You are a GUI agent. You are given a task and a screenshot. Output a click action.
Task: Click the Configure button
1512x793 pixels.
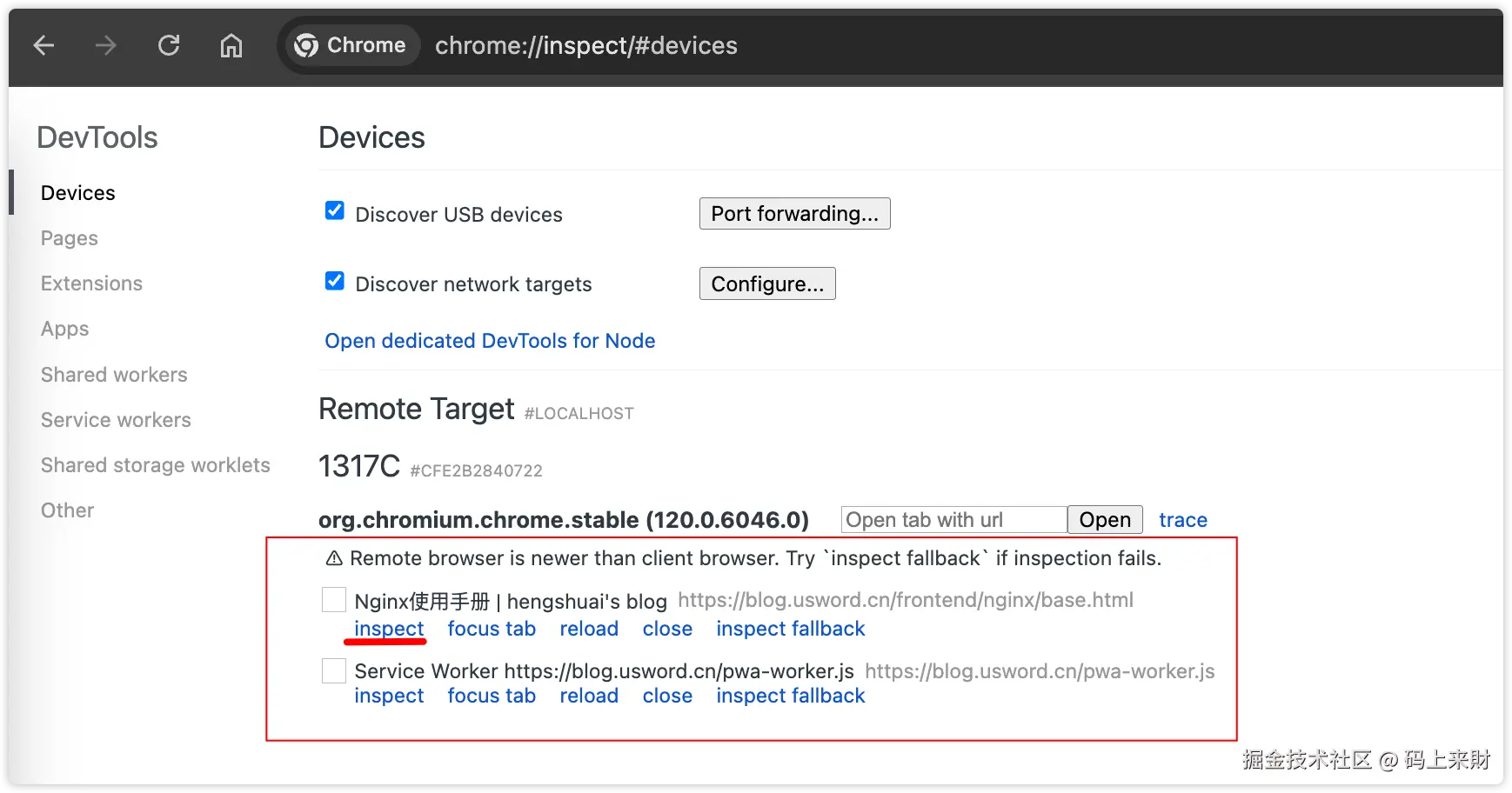pos(766,284)
